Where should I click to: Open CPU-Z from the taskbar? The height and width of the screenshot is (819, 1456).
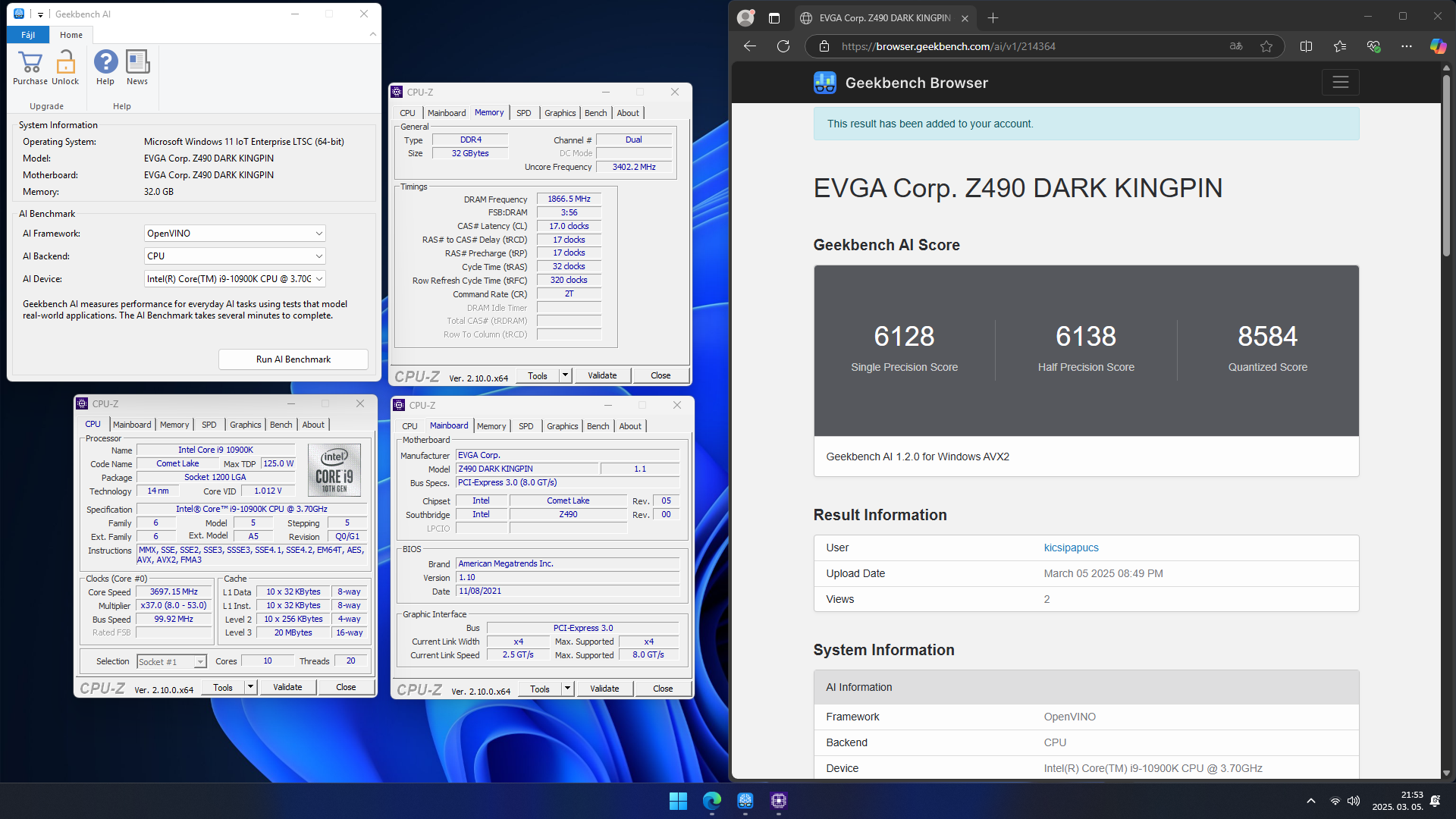pyautogui.click(x=779, y=801)
